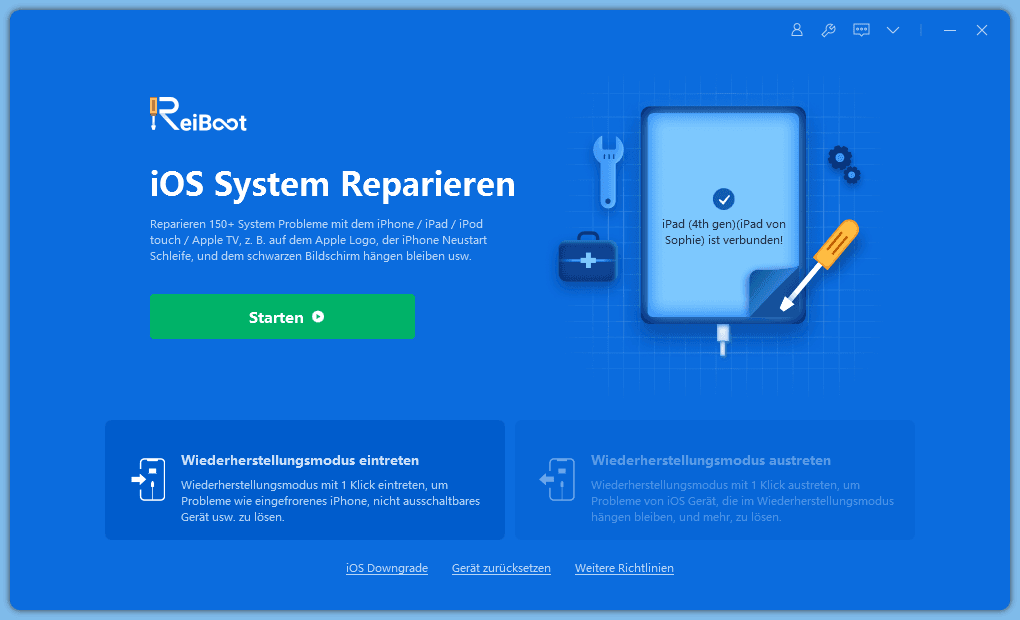Select Wiederherstellungsmodus eintreten heading
The width and height of the screenshot is (1020, 620).
(x=299, y=461)
